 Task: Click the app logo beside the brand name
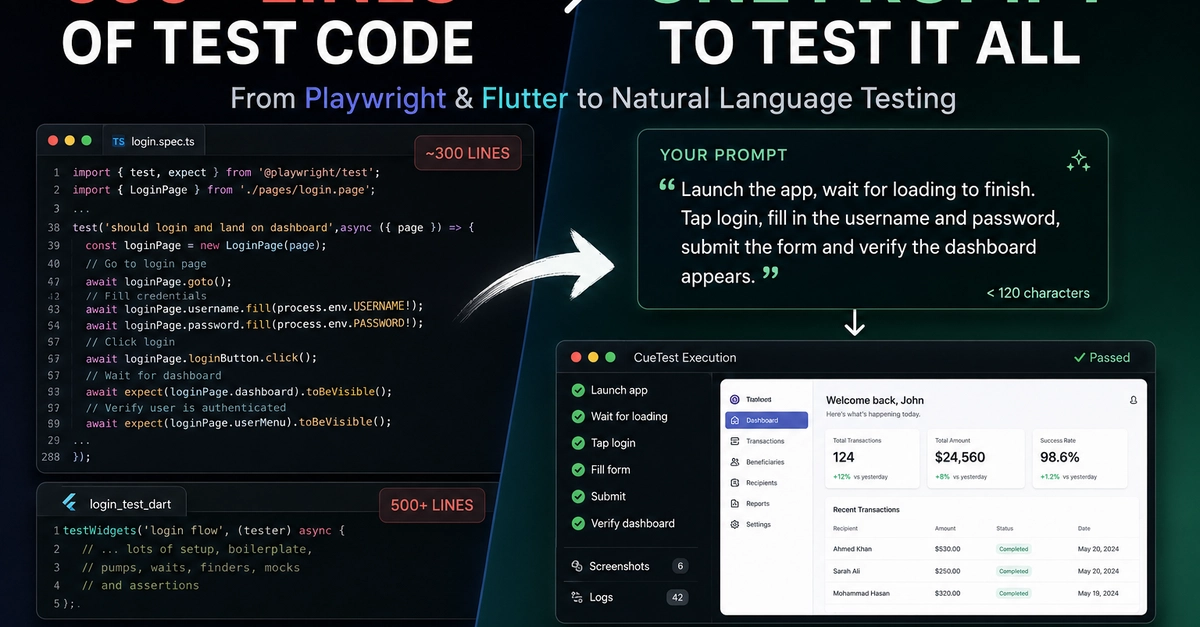(x=735, y=399)
